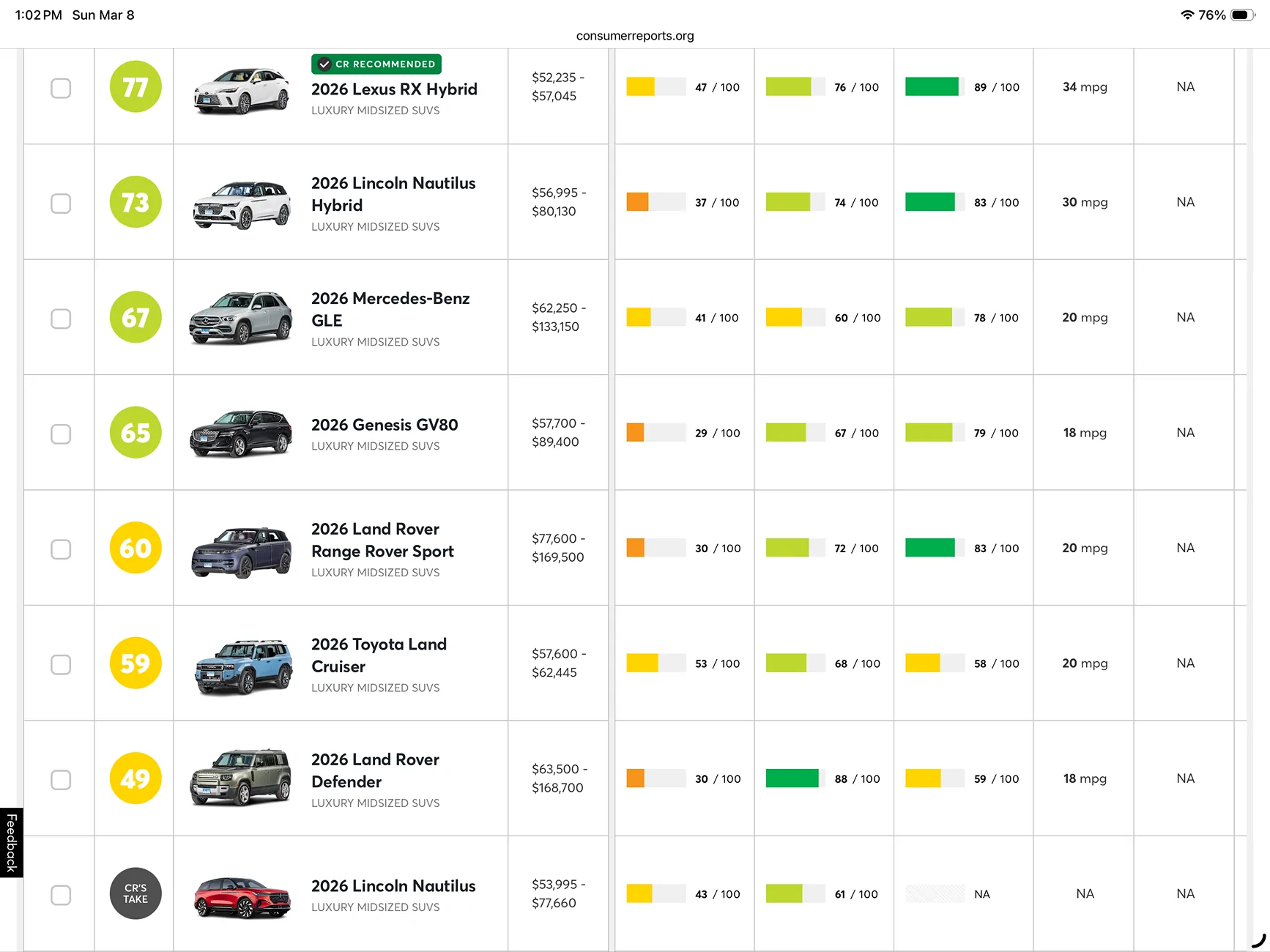Open the 2026 Mercedes-Benz GLE link

[x=390, y=309]
